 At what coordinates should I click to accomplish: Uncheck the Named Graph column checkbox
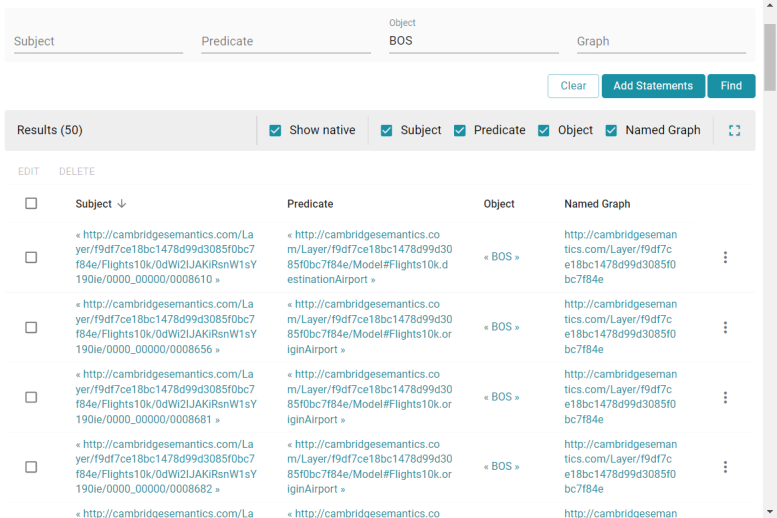click(x=611, y=130)
